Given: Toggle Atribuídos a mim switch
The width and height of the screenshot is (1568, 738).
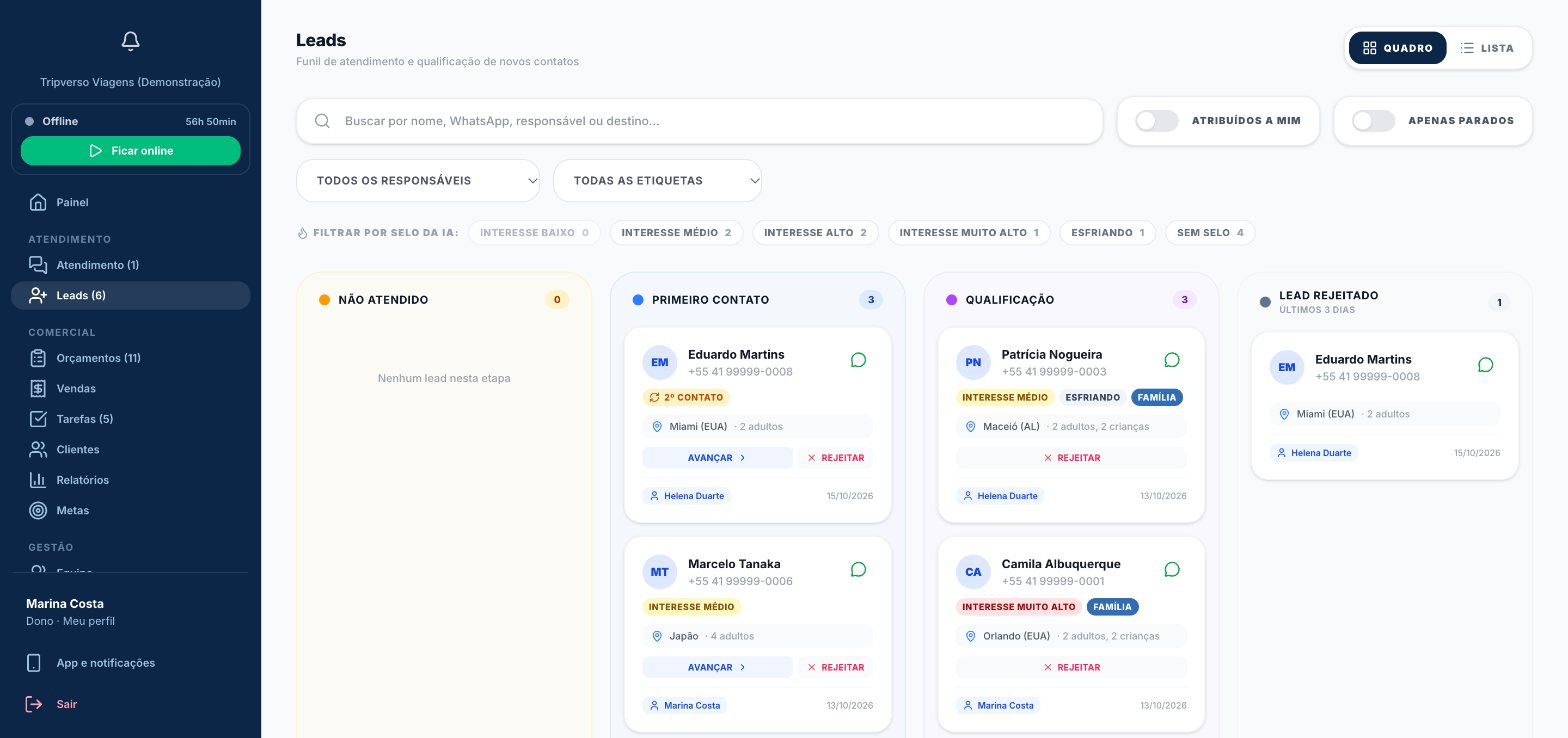Looking at the screenshot, I should pyautogui.click(x=1157, y=121).
